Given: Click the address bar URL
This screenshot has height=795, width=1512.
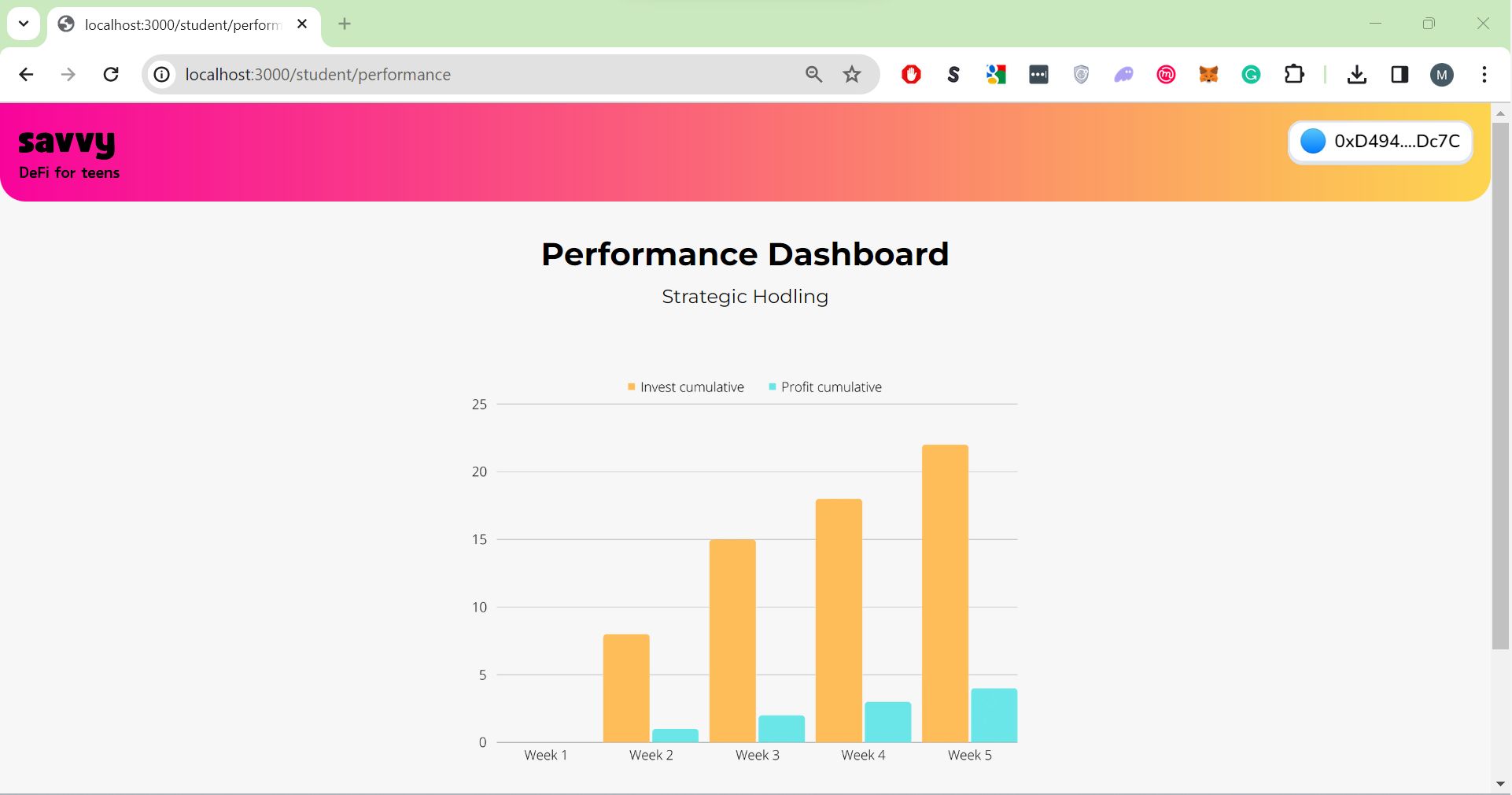Looking at the screenshot, I should click(318, 74).
